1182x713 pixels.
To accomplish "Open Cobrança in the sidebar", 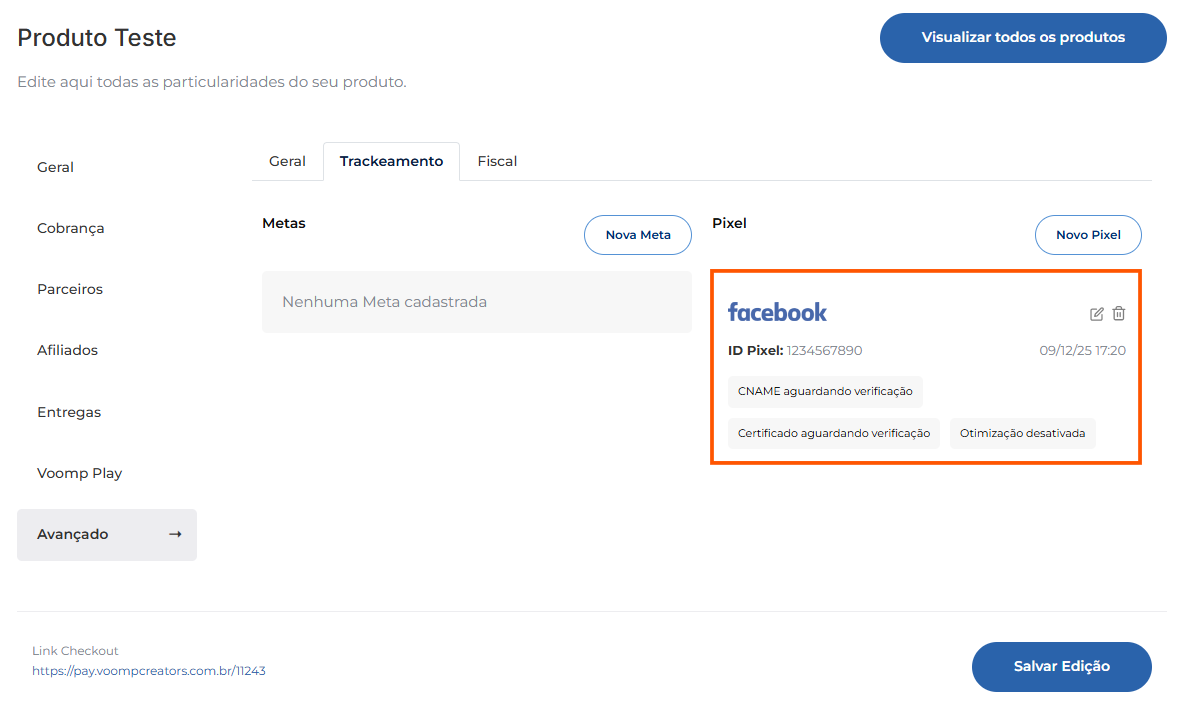I will (x=71, y=228).
